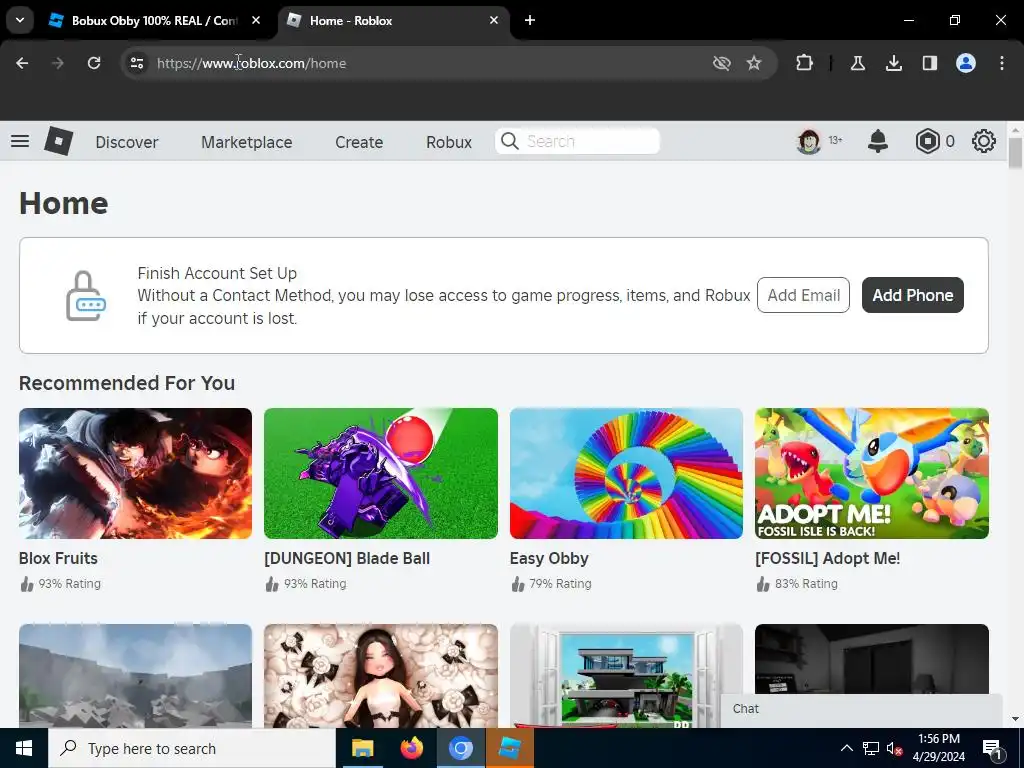The image size is (1024, 768).
Task: Open the Roblox Studio taskbar icon
Action: pyautogui.click(x=509, y=748)
